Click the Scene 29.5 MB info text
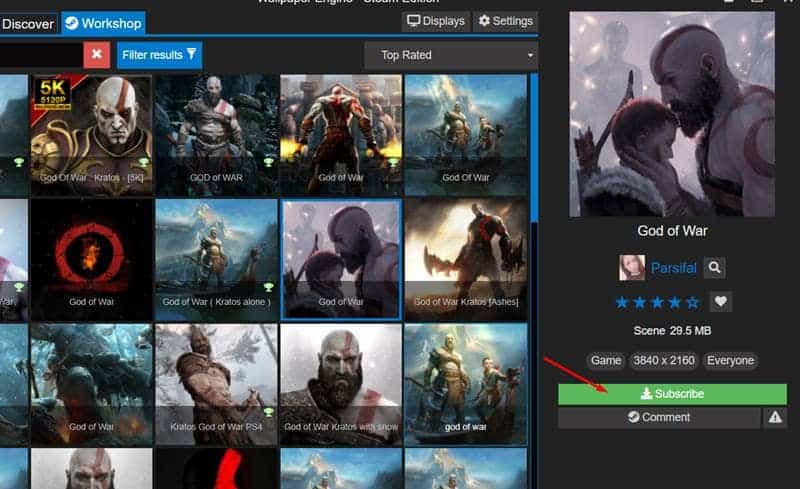Viewport: 800px width, 489px height. click(672, 331)
